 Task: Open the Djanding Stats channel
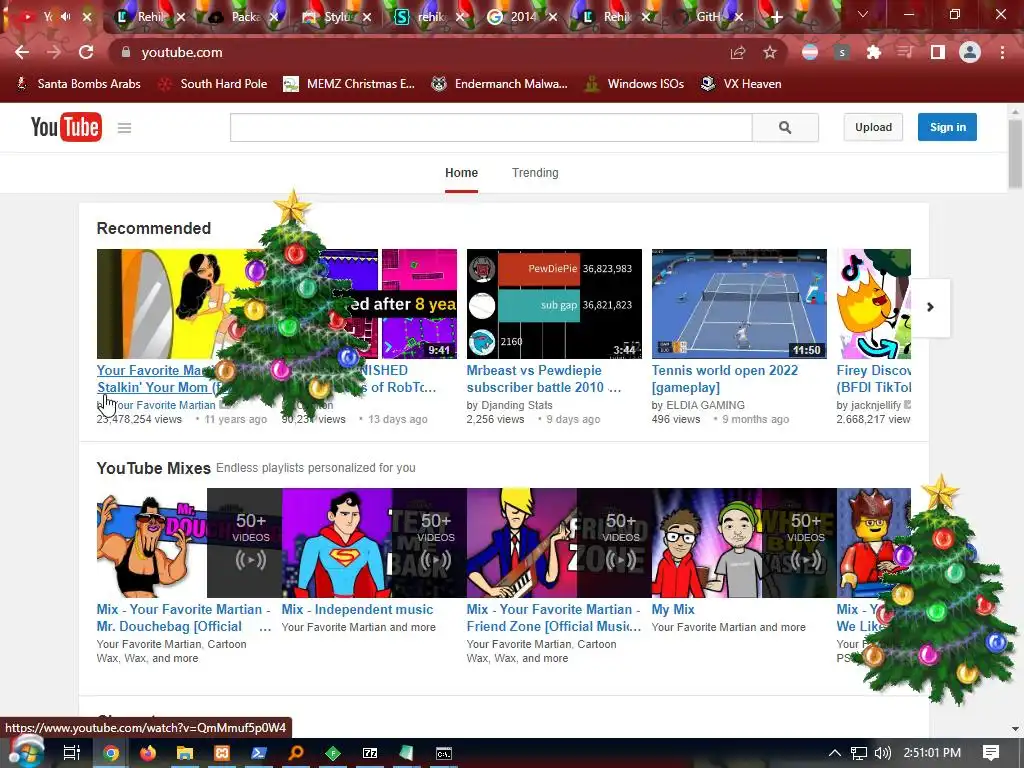517,405
